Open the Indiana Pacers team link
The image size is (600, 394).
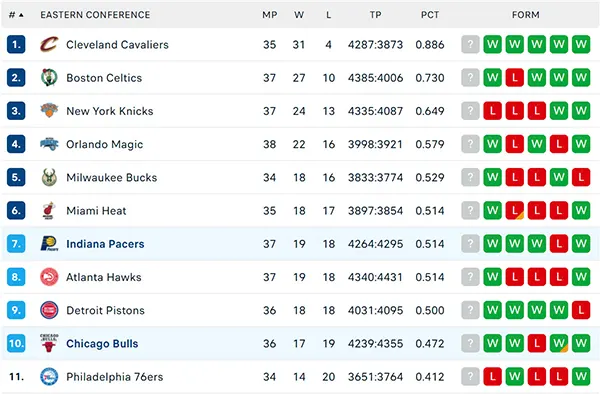[105, 244]
